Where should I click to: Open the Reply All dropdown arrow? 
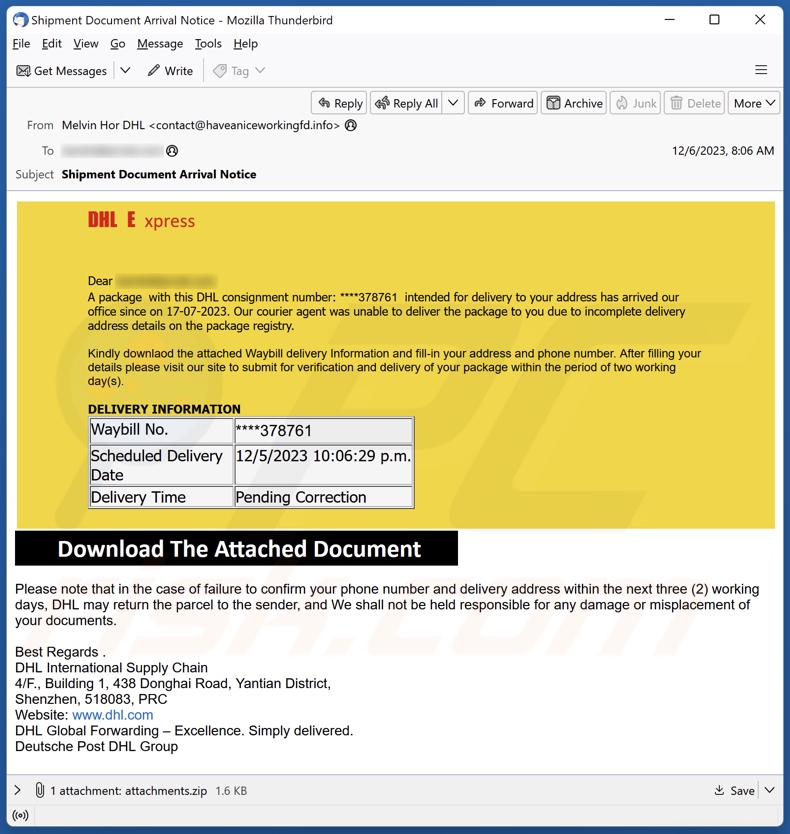[453, 103]
